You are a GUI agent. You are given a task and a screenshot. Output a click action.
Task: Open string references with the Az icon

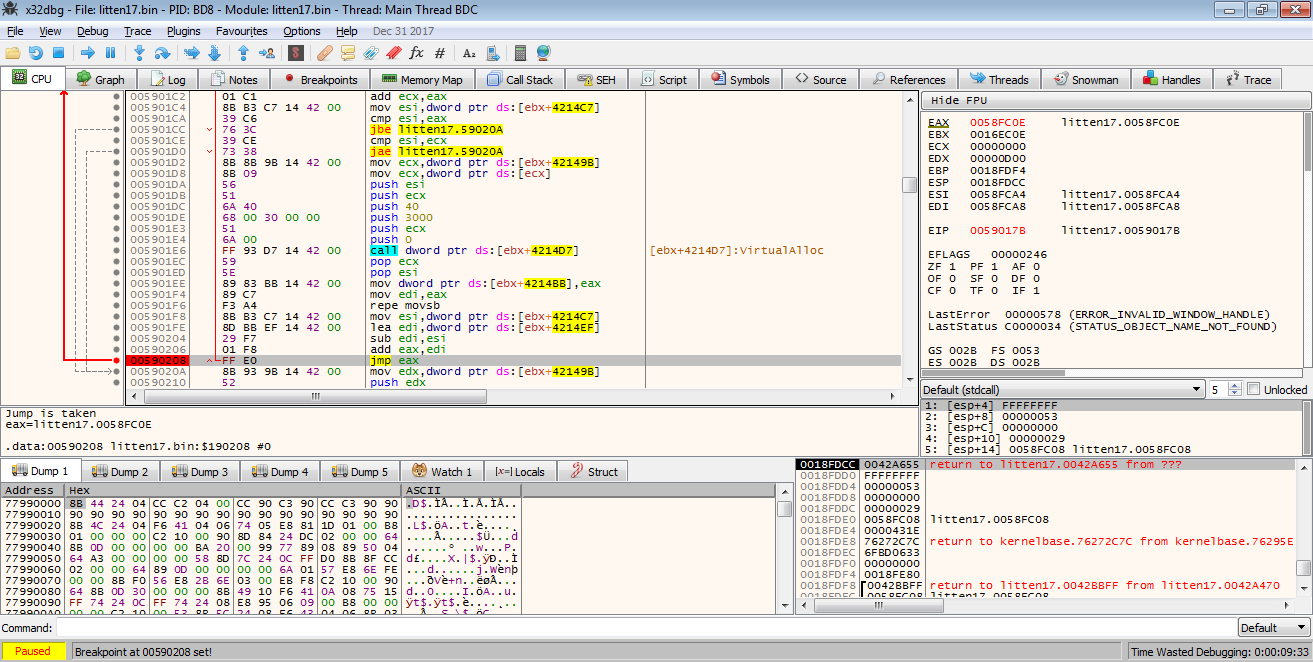468,52
